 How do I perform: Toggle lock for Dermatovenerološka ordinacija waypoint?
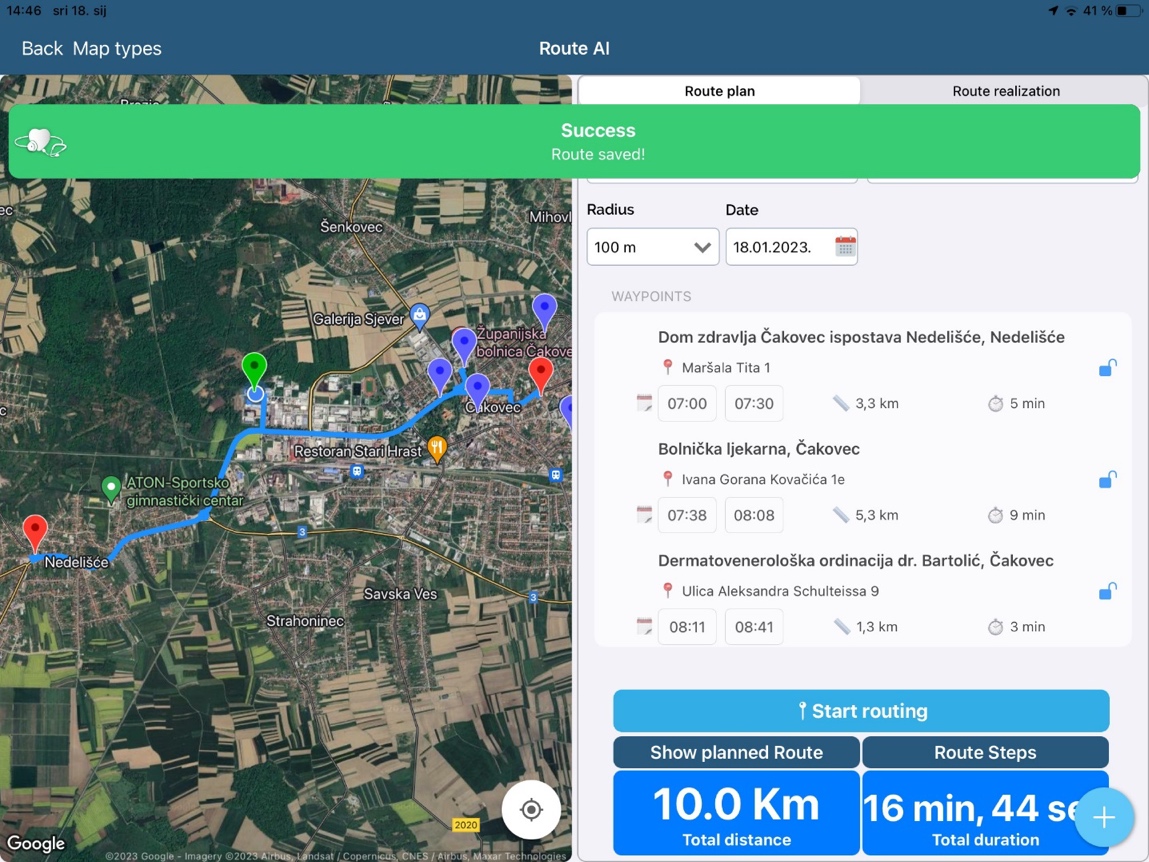point(1107,592)
